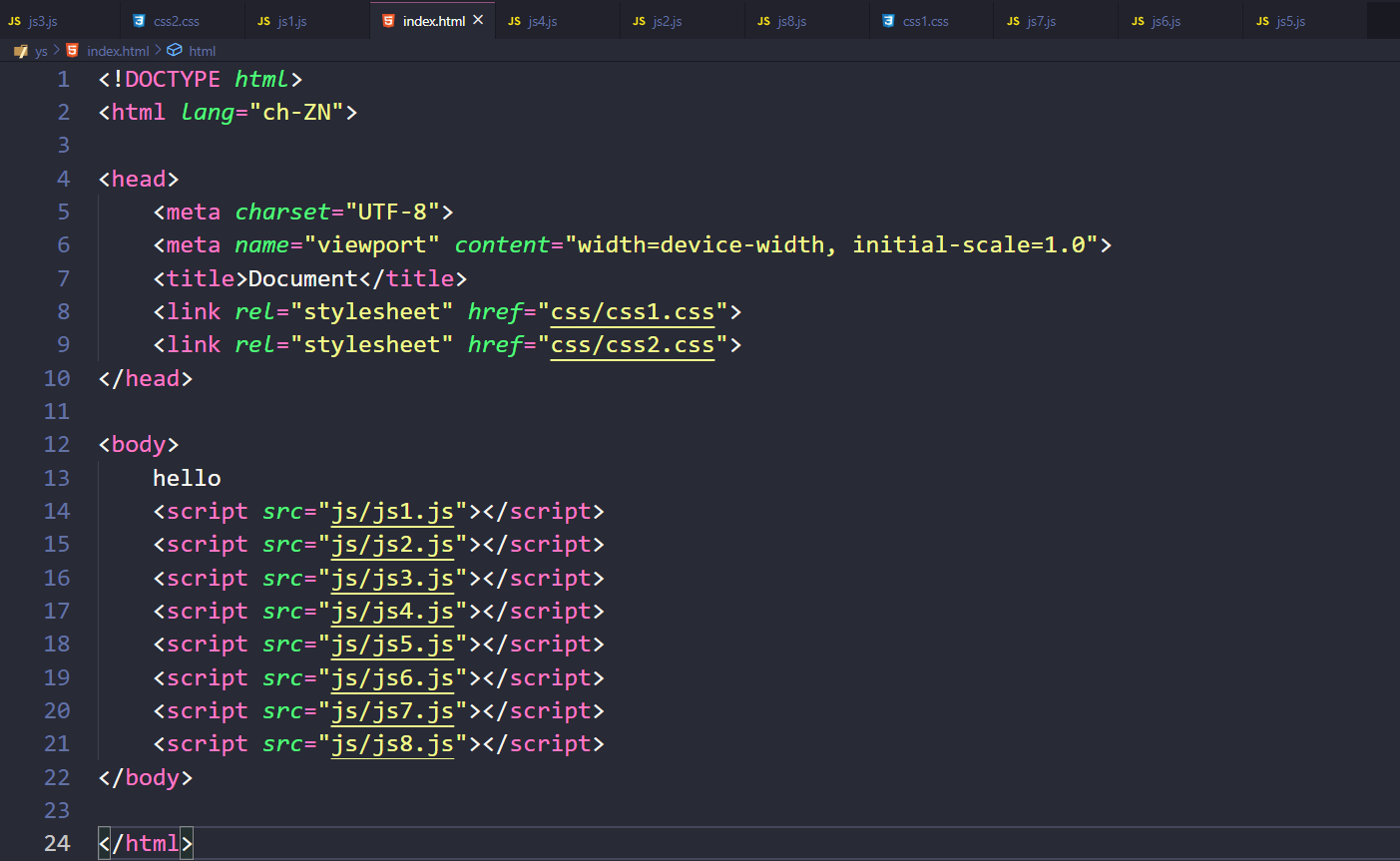Switch to the js6.js tab

(x=1180, y=20)
